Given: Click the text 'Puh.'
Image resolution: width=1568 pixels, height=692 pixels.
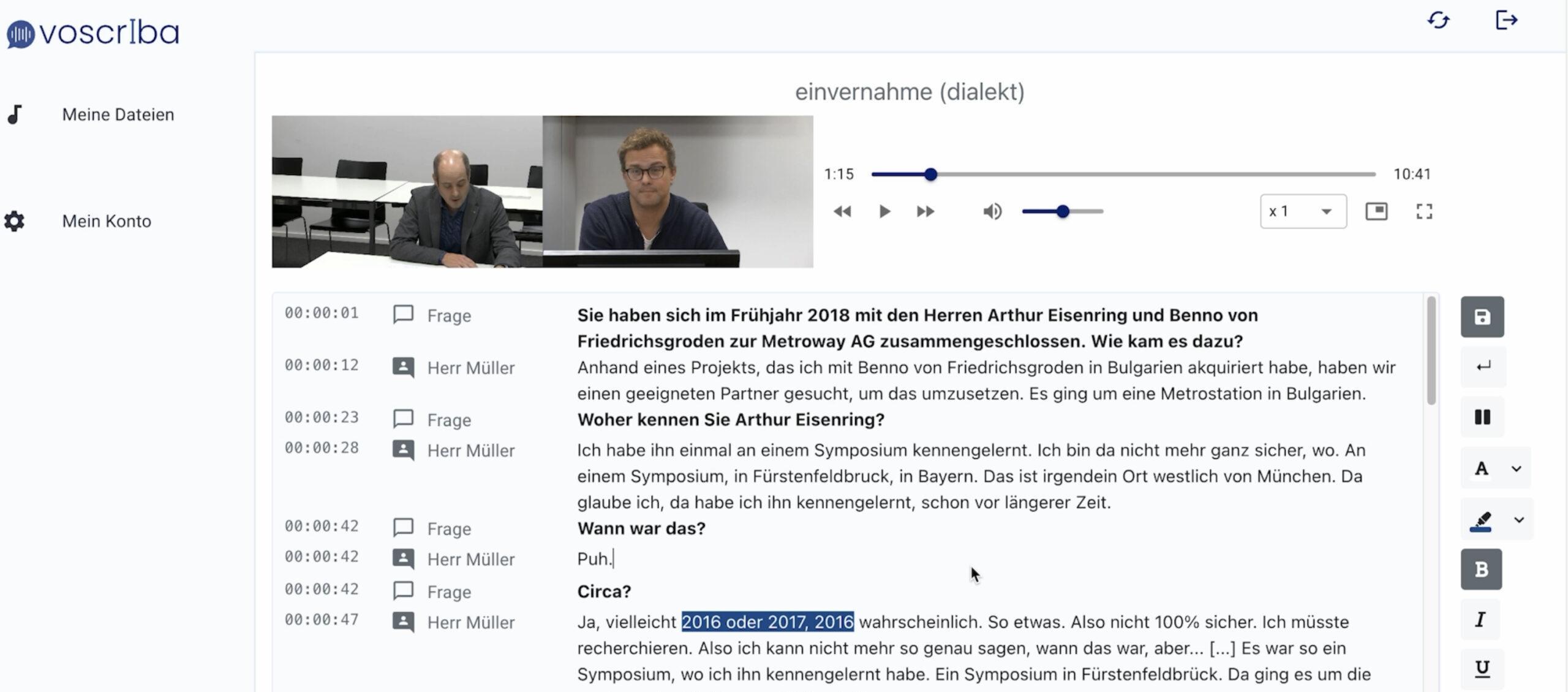Looking at the screenshot, I should [x=594, y=559].
